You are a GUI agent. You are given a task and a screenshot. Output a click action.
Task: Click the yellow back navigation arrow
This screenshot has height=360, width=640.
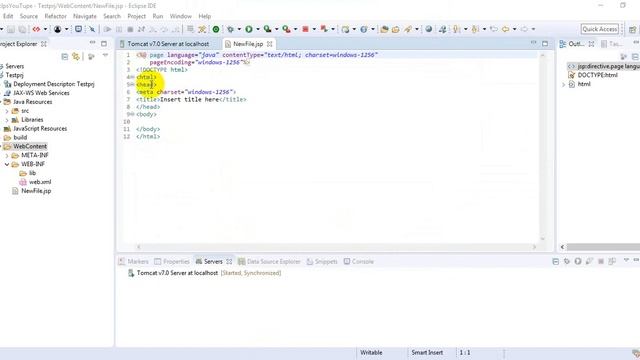pyautogui.click(x=505, y=29)
